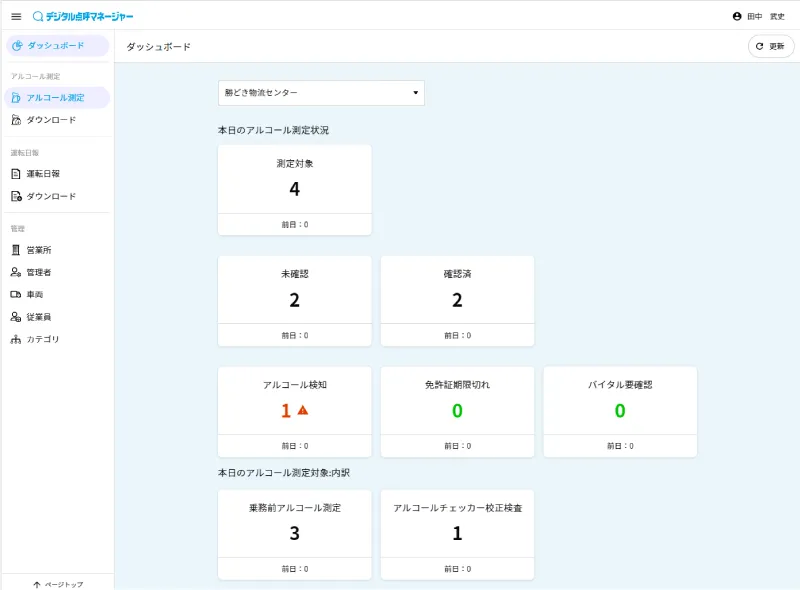Click the 管理者 person icon
800x590 pixels.
pos(16,272)
